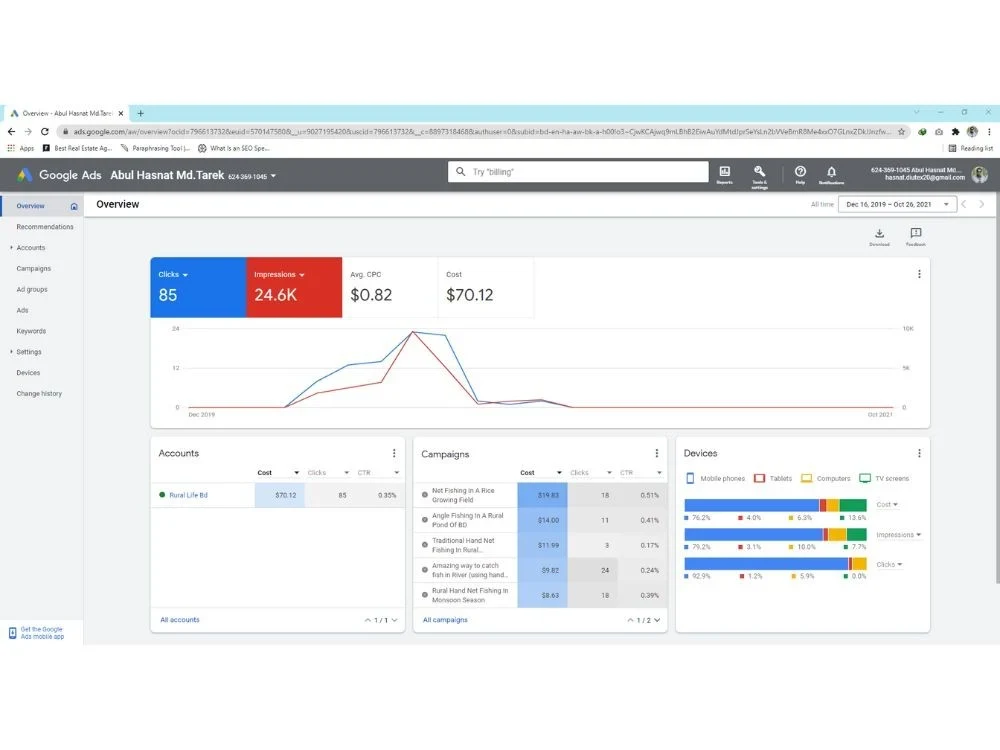The height and width of the screenshot is (750, 1000).
Task: Open Devices Cost metric dropdown
Action: pos(886,504)
